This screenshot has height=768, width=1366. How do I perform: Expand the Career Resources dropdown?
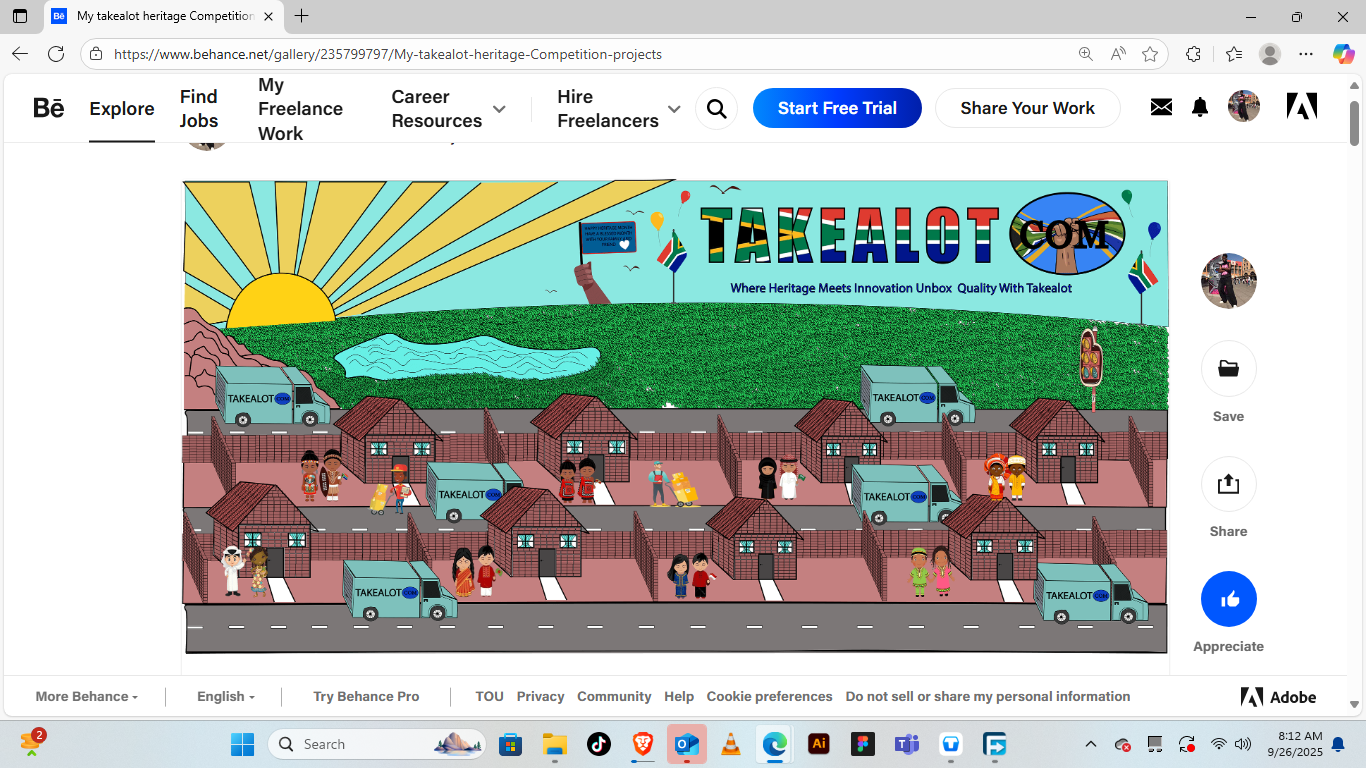[497, 109]
